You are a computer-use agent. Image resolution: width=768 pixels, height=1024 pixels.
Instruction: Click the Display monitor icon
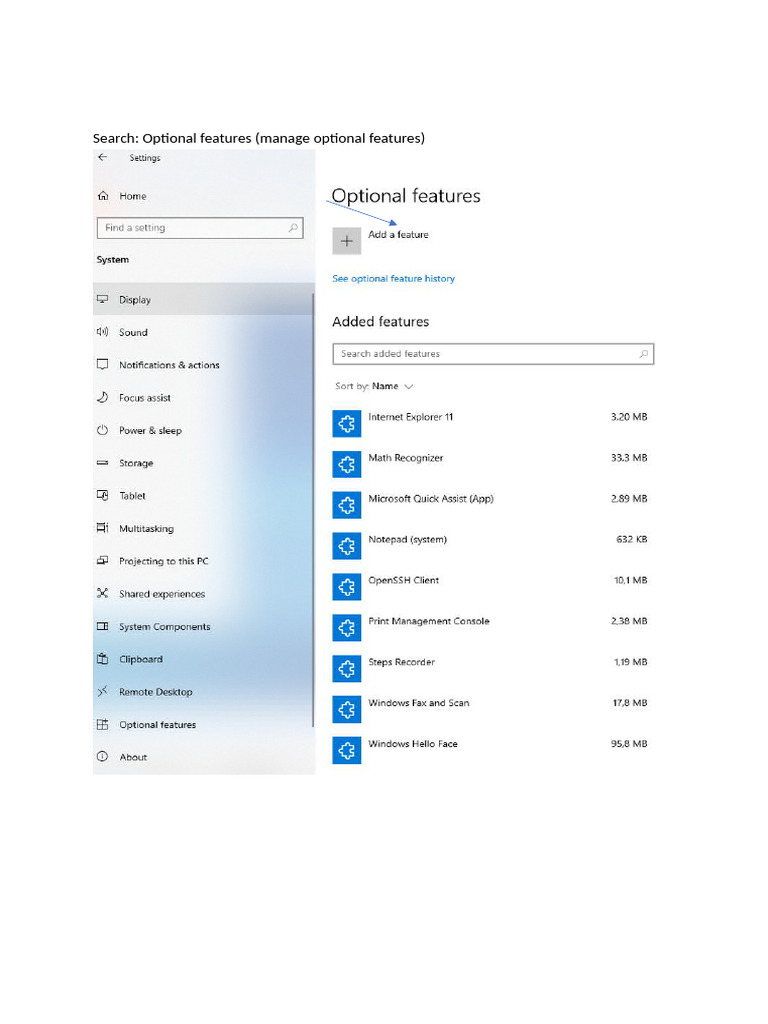pos(103,299)
